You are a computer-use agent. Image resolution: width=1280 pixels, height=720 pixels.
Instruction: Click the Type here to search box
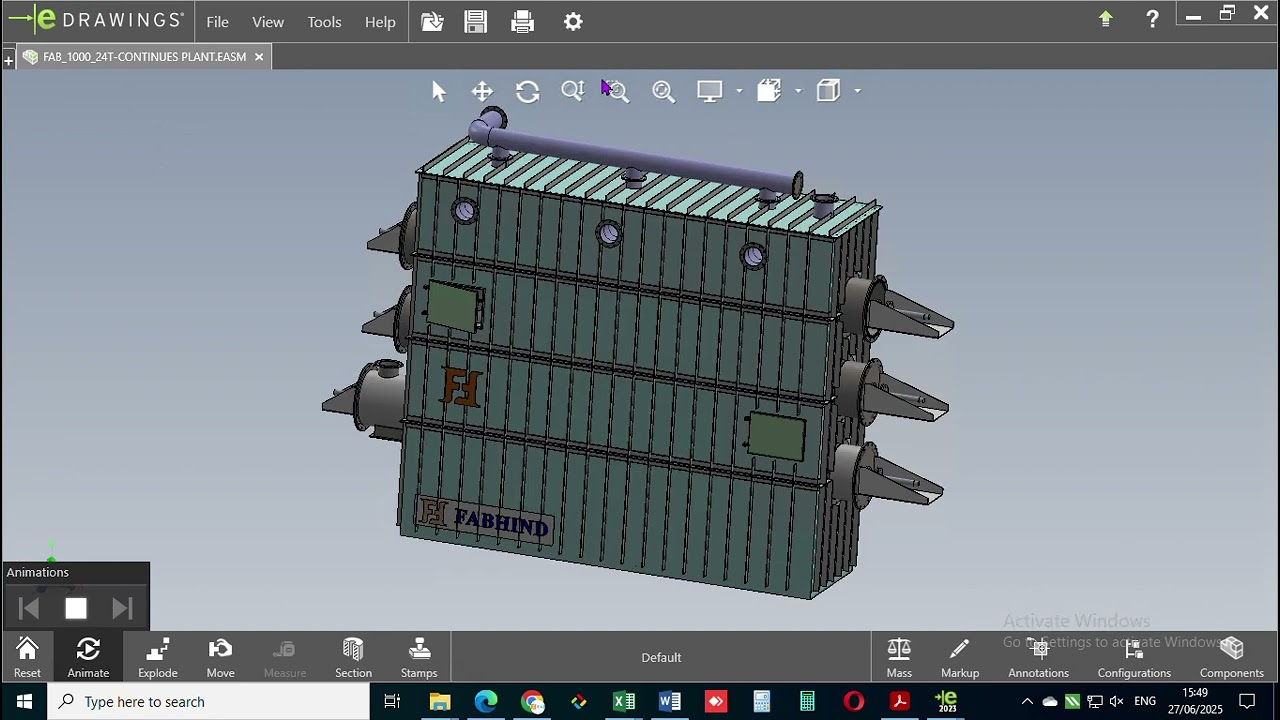tap(209, 702)
